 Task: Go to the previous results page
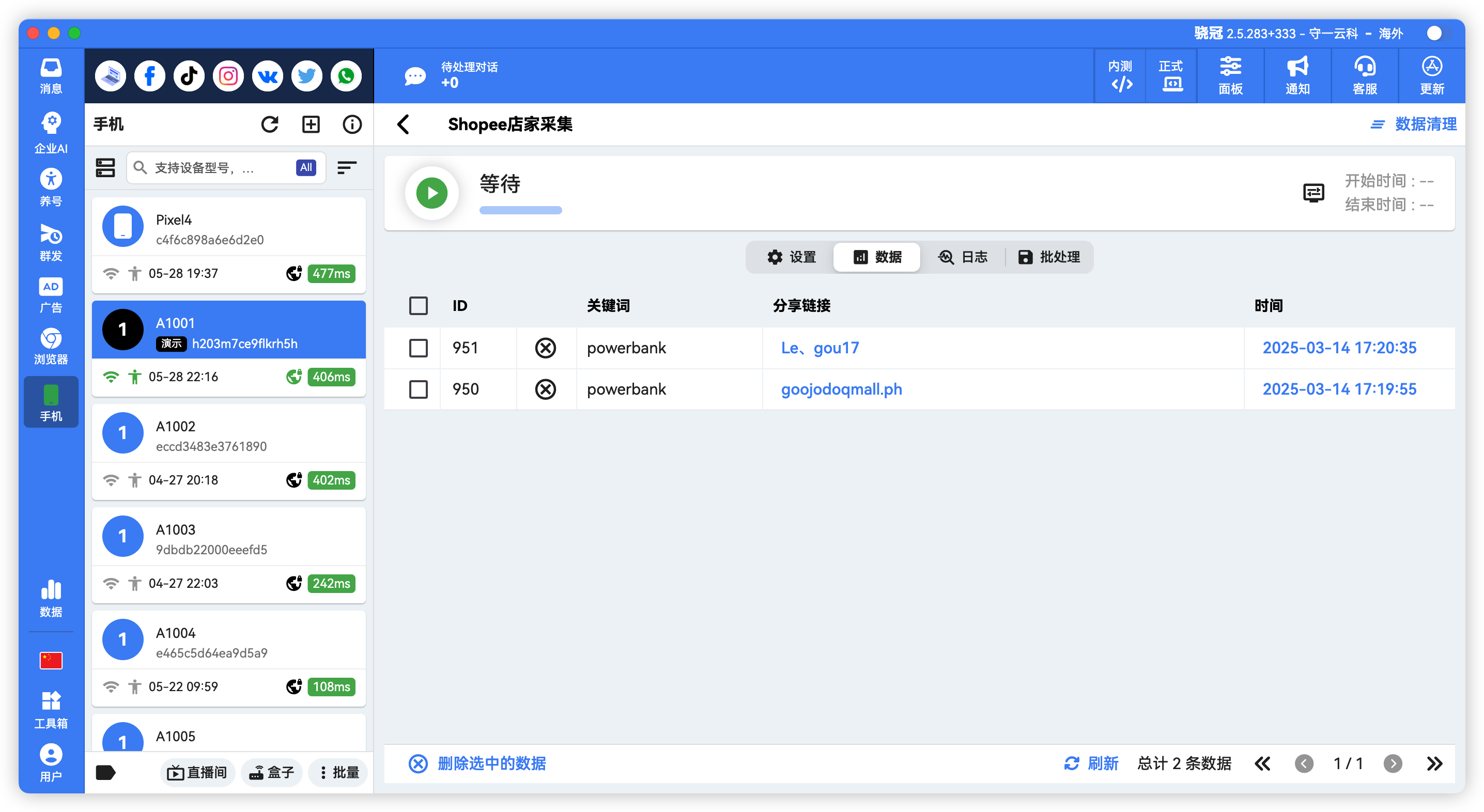pos(1304,763)
